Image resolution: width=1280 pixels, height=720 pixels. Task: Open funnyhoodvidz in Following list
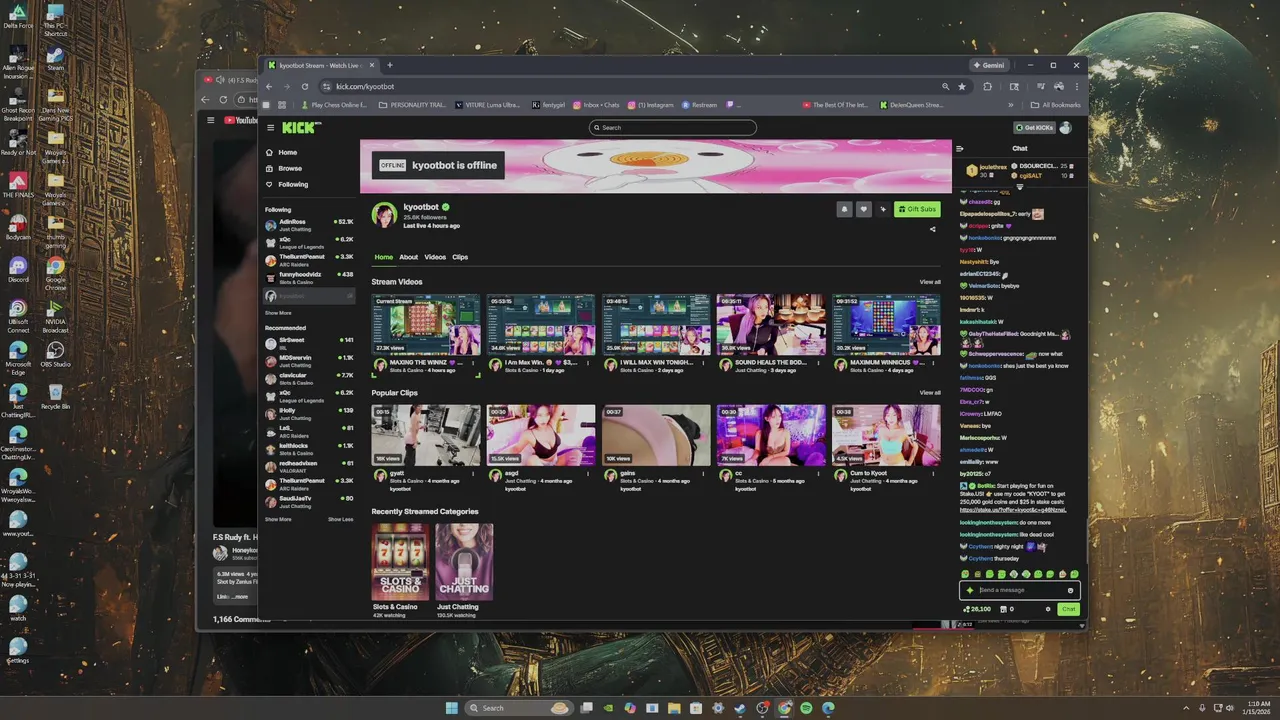[309, 277]
